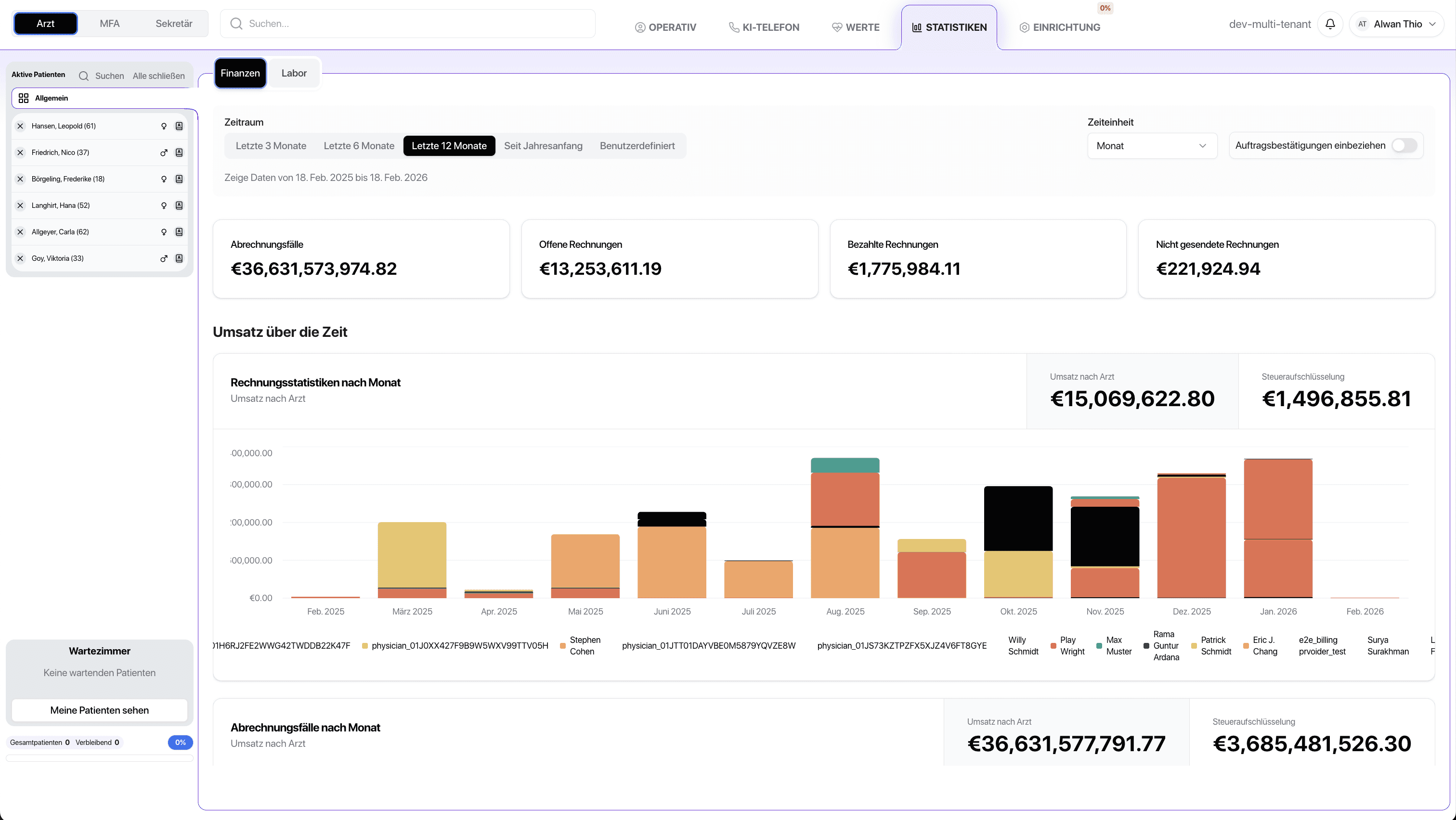The width and height of the screenshot is (1456, 820).
Task: Click search magnifier in Aktive Patienten panel
Action: (84, 76)
